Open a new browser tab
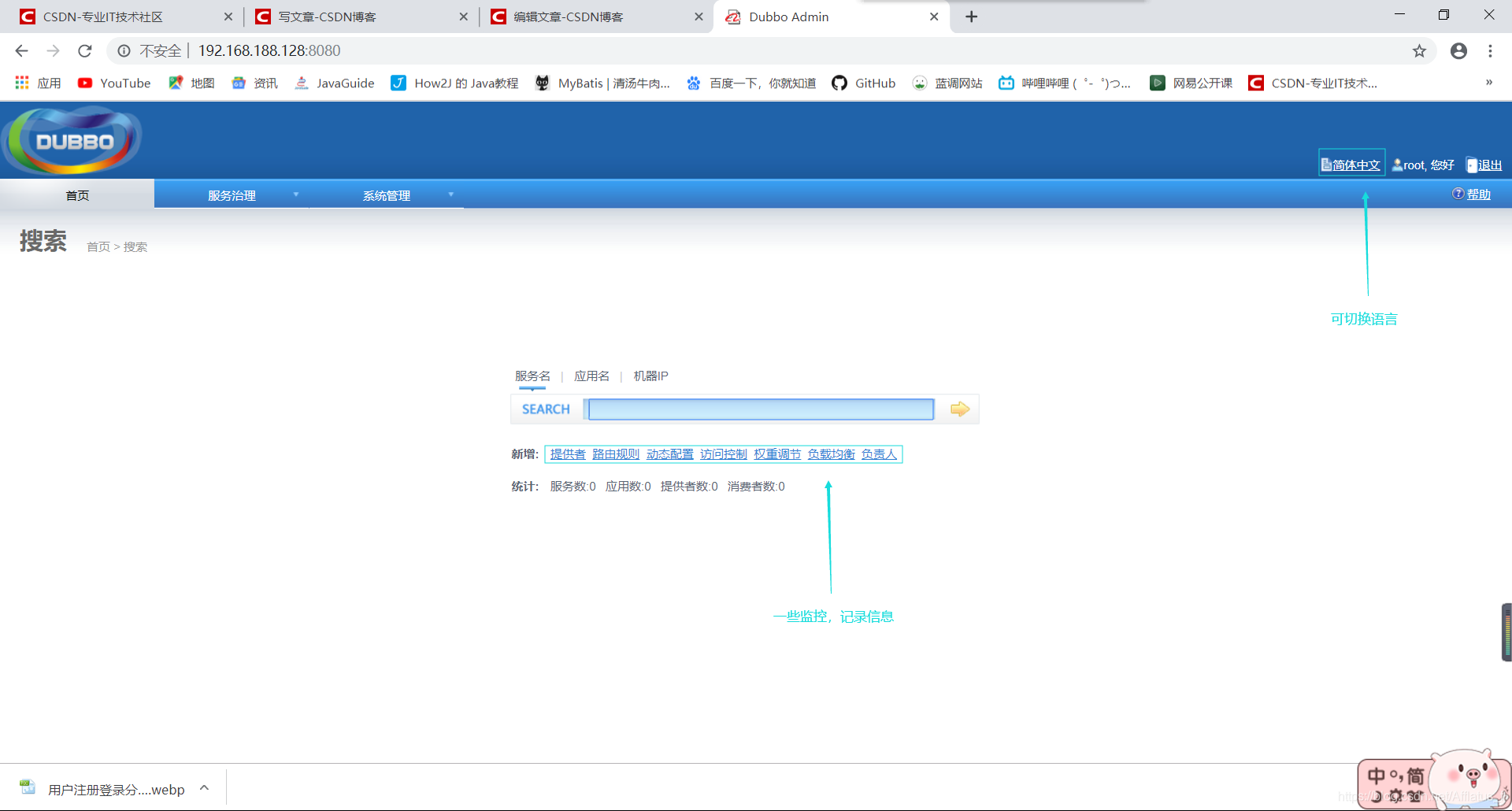Viewport: 1512px width, 811px height. (x=971, y=17)
